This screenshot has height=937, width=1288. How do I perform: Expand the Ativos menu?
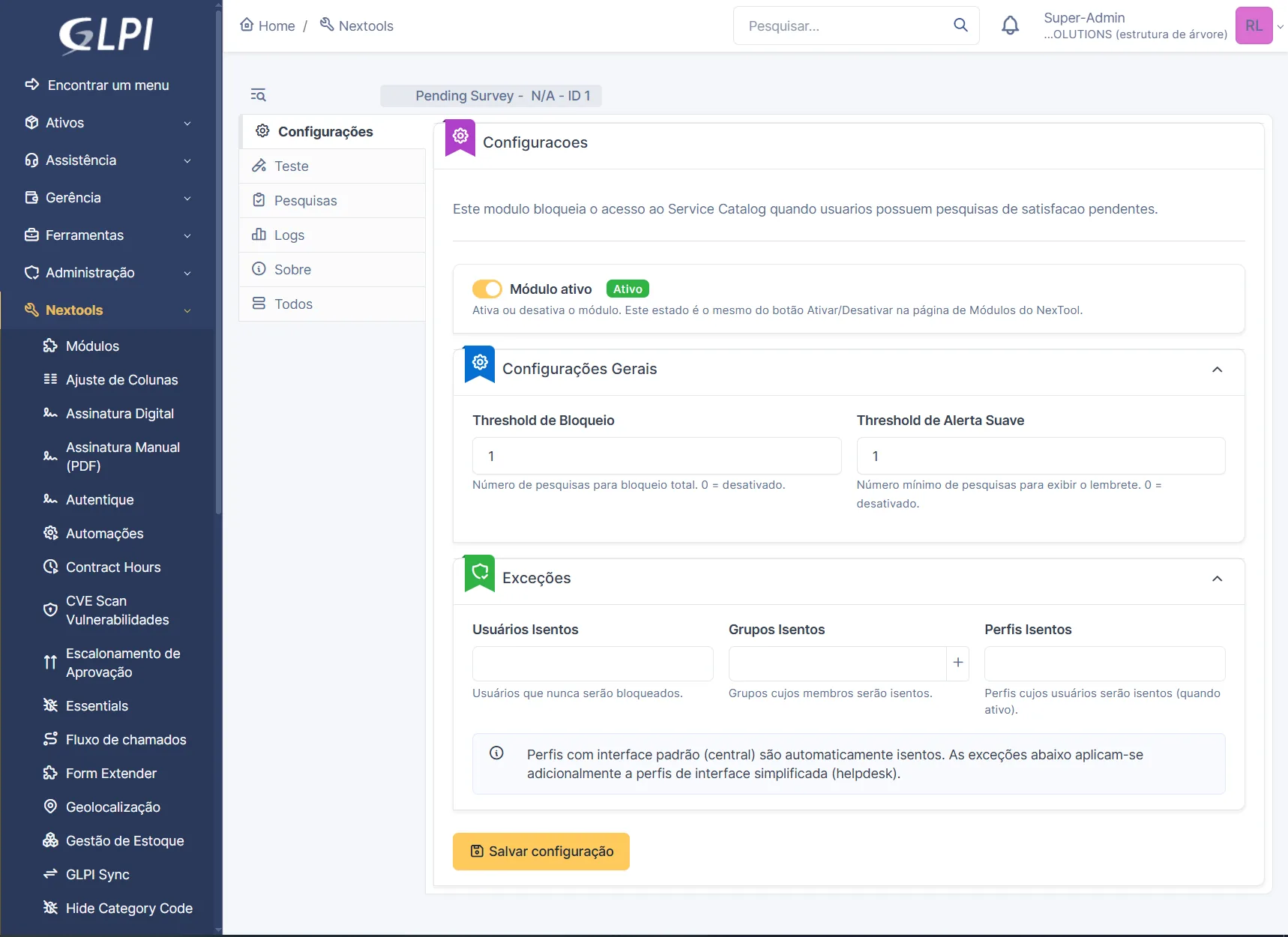click(x=106, y=123)
